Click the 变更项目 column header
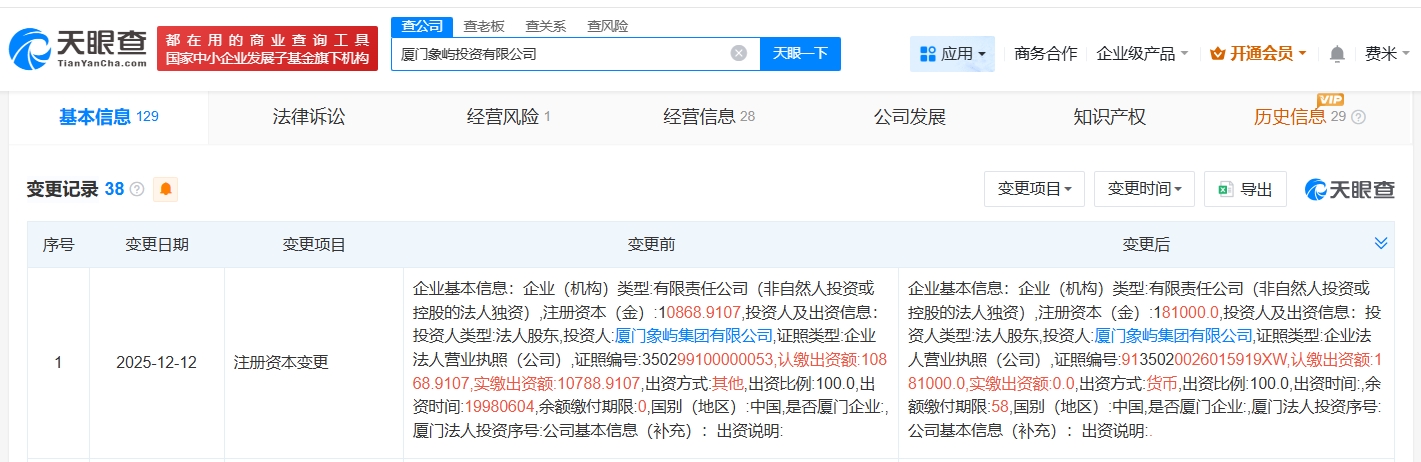Viewport: 1421px width, 462px height. (314, 244)
